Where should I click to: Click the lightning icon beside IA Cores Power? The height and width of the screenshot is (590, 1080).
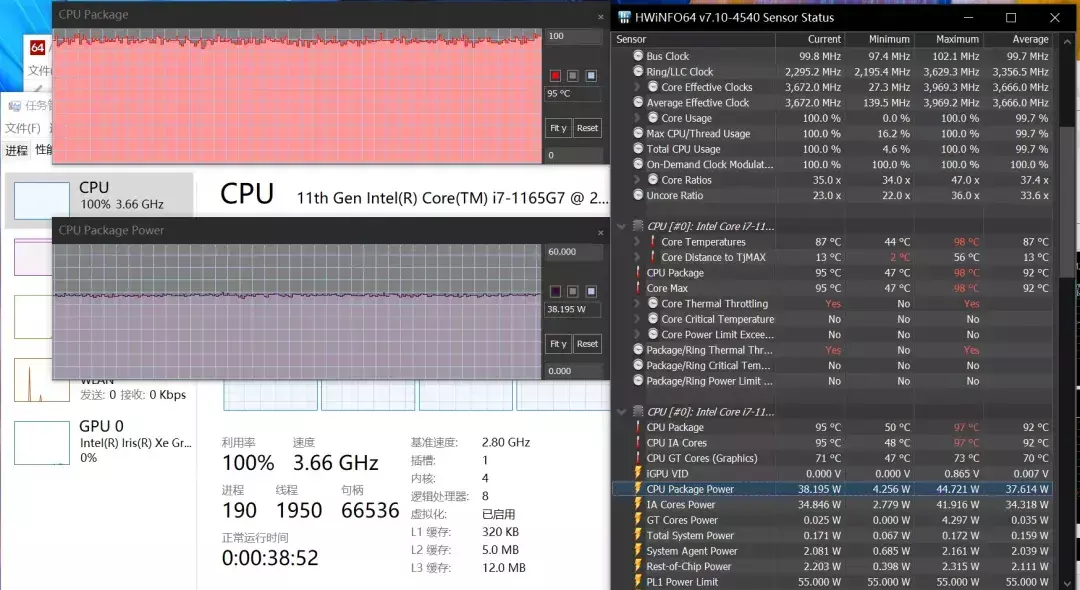tap(638, 504)
